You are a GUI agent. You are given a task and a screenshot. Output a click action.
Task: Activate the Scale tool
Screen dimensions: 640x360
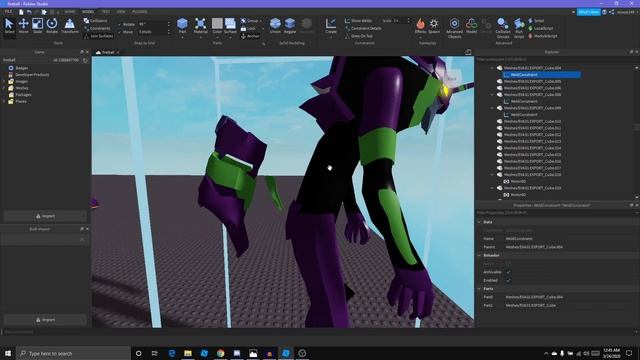pyautogui.click(x=37, y=25)
